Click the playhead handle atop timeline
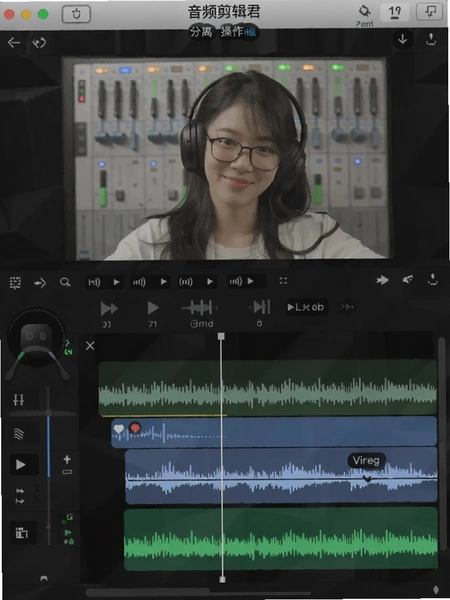The width and height of the screenshot is (450, 600). pos(221,336)
